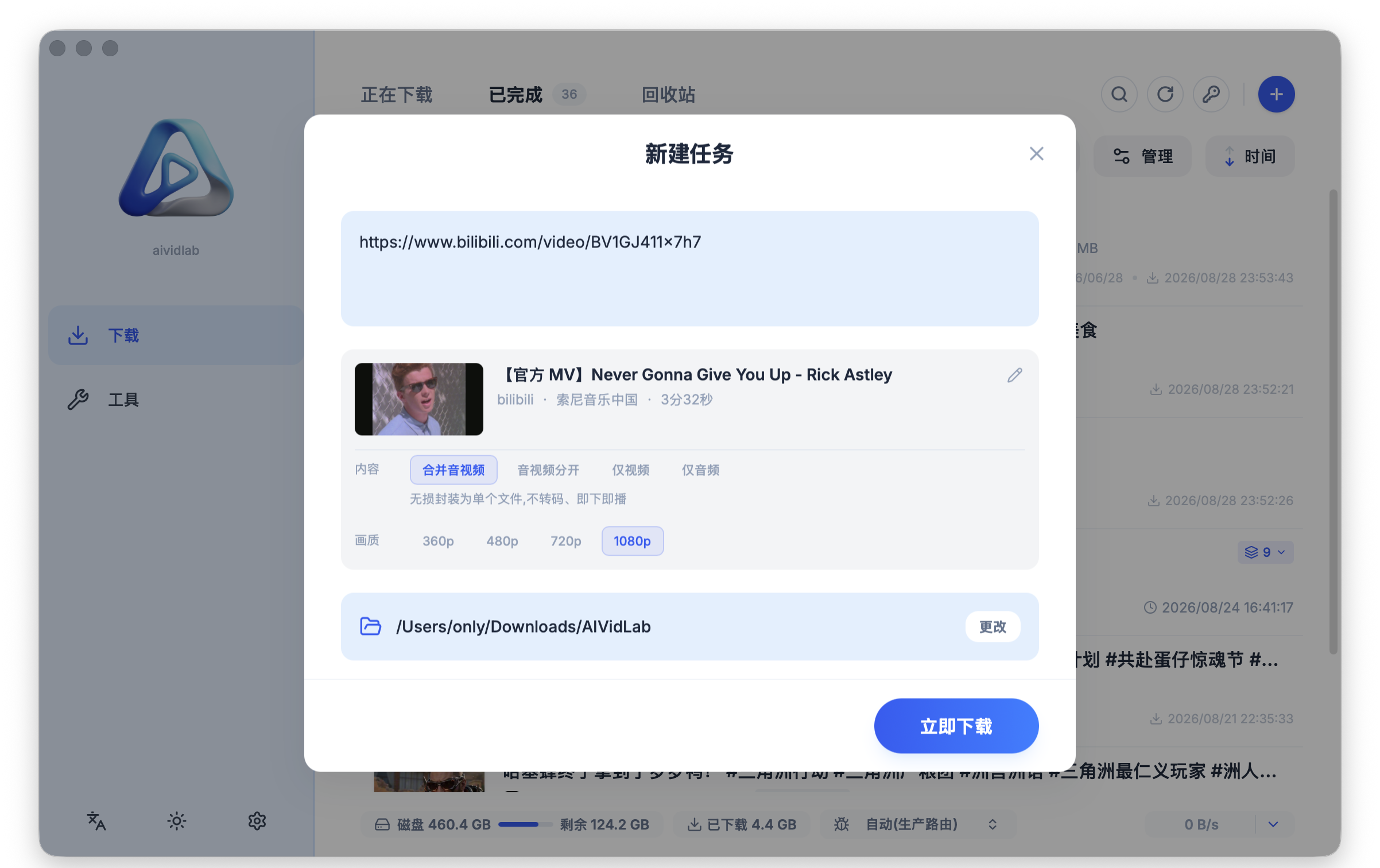Viewport: 1380px width, 868px height.
Task: Click the 0 B/s speed indicator
Action: (1201, 825)
